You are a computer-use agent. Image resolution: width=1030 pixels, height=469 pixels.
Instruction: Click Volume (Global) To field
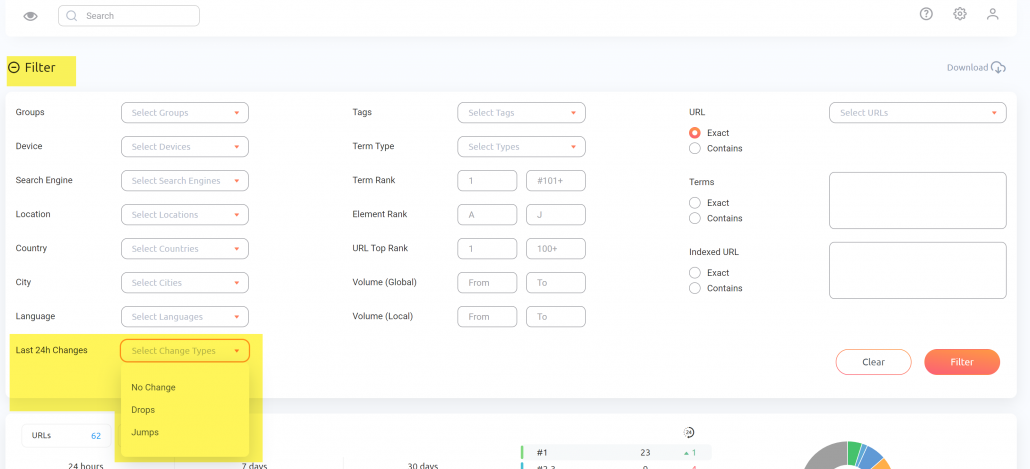(x=556, y=282)
